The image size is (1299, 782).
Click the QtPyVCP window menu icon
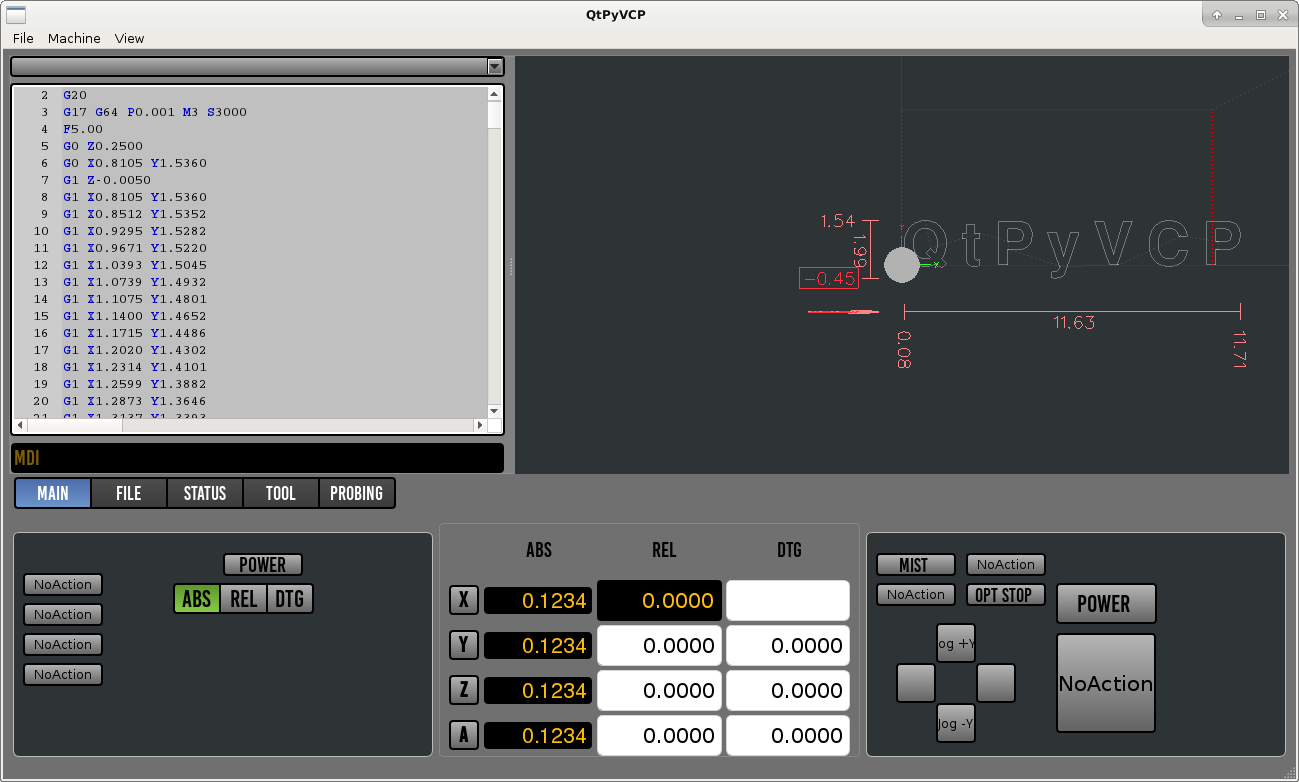pyautogui.click(x=16, y=14)
